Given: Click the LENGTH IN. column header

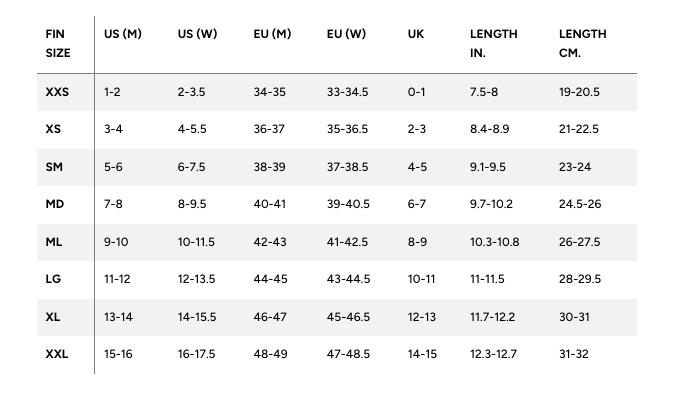Looking at the screenshot, I should (494, 43).
